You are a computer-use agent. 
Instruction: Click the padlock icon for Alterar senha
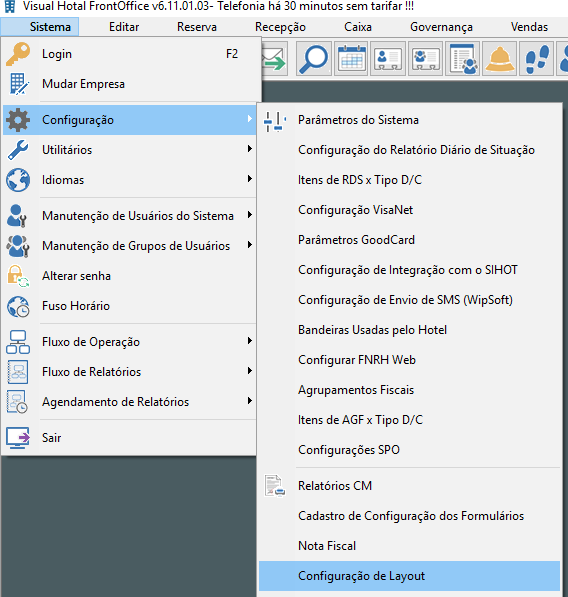click(x=18, y=276)
